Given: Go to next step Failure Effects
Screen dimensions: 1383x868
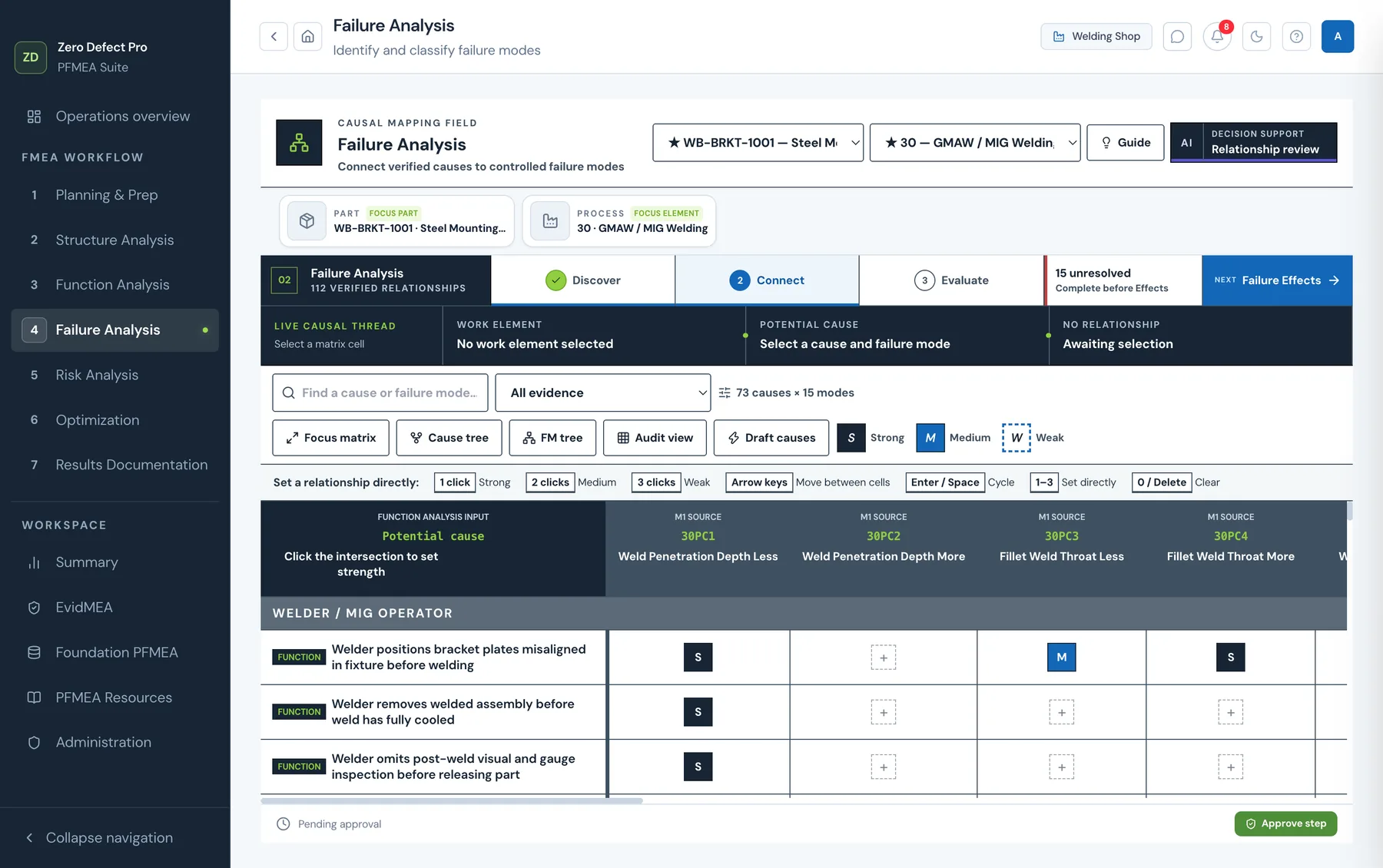Looking at the screenshot, I should (1277, 280).
